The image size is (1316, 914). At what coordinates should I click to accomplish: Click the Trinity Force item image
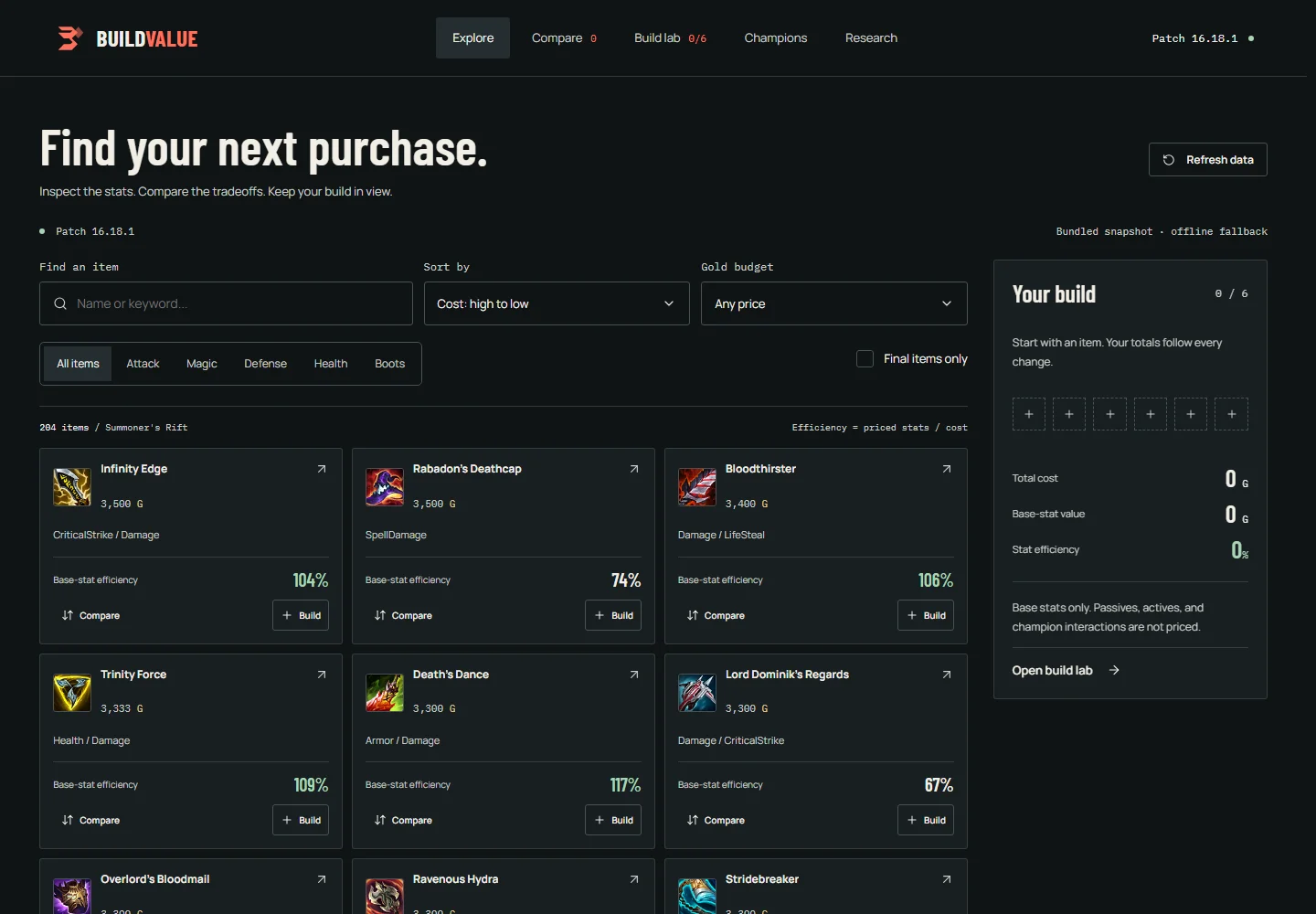pyautogui.click(x=72, y=693)
